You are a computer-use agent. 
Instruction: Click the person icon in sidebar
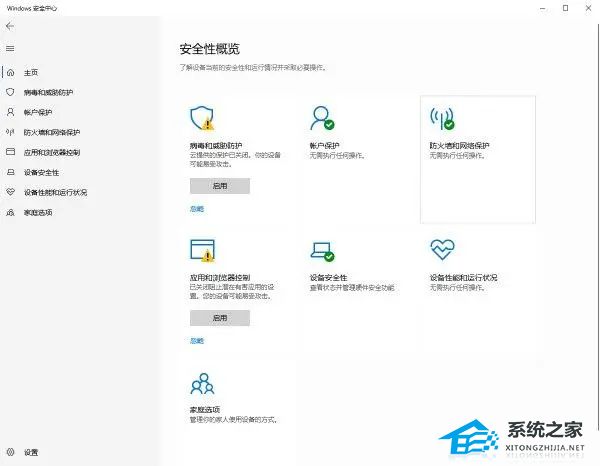(x=10, y=112)
